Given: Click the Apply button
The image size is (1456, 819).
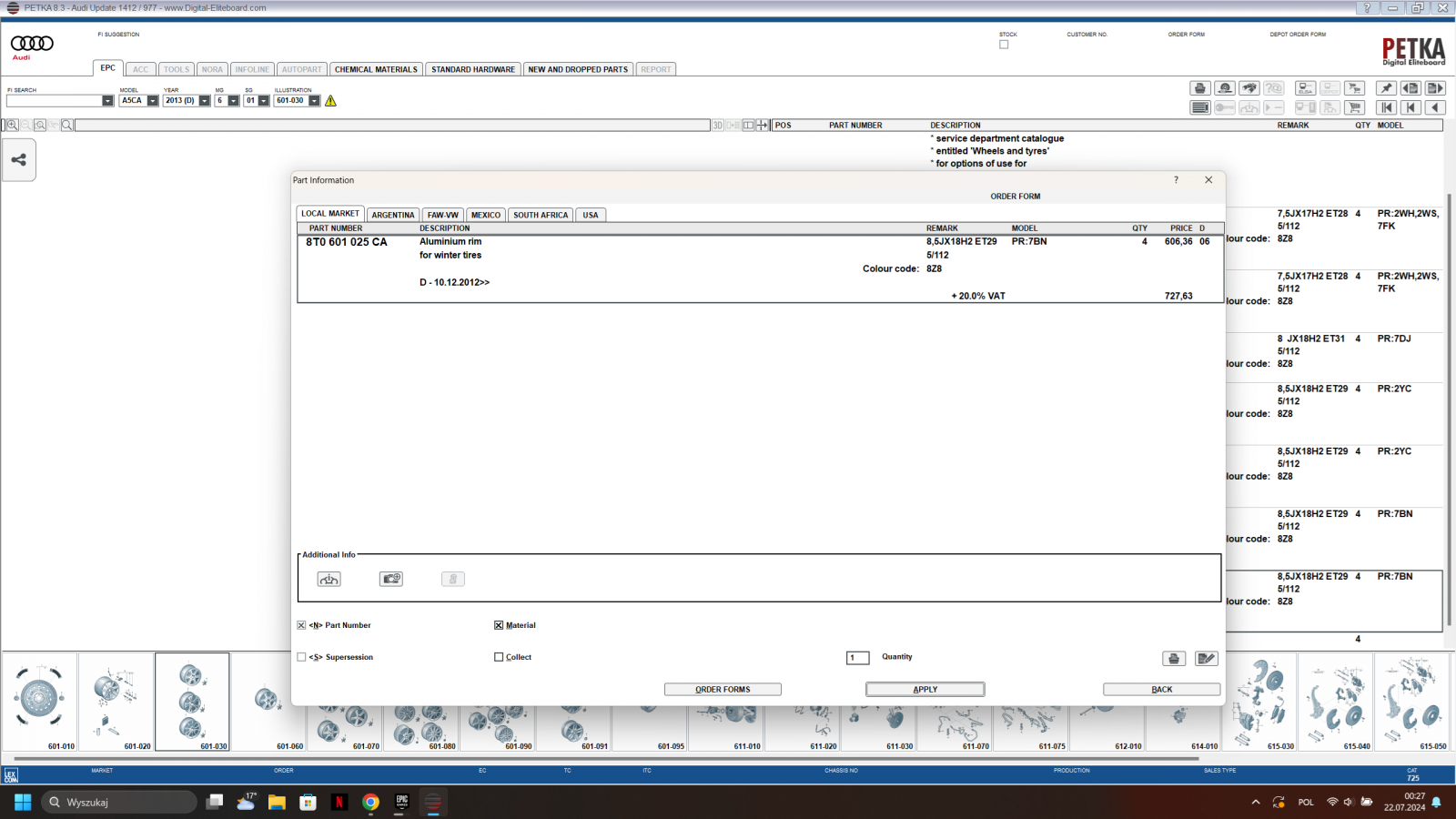Looking at the screenshot, I should [925, 690].
